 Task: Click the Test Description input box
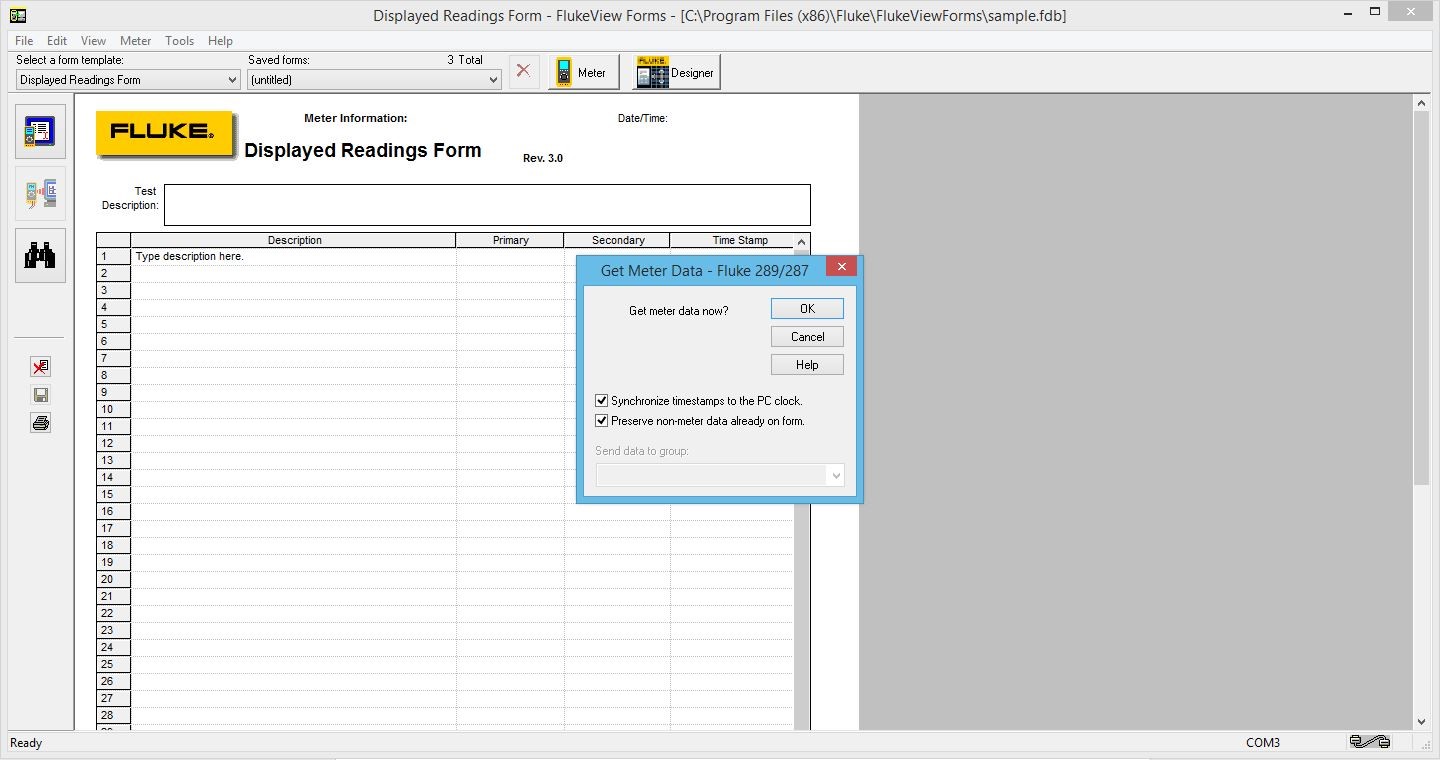pos(487,205)
